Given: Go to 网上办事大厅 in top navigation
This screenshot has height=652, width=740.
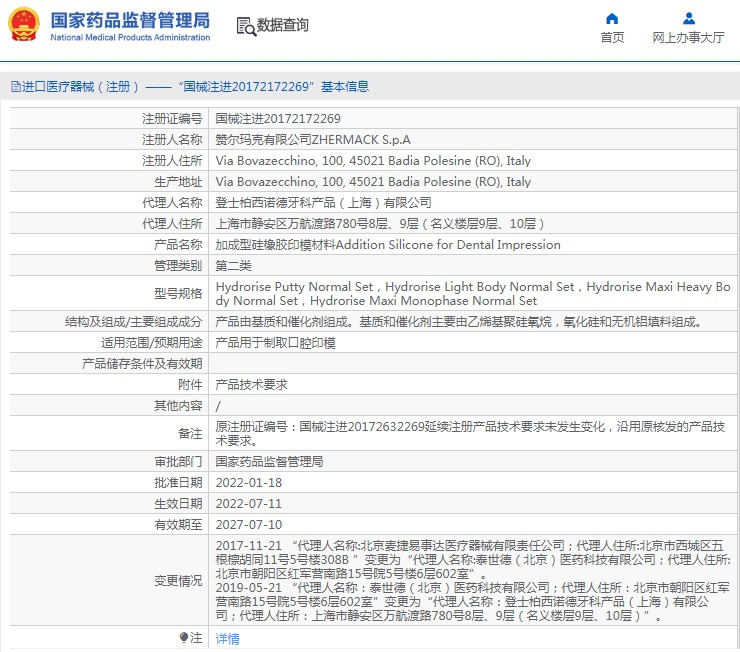Looking at the screenshot, I should click(x=688, y=38).
